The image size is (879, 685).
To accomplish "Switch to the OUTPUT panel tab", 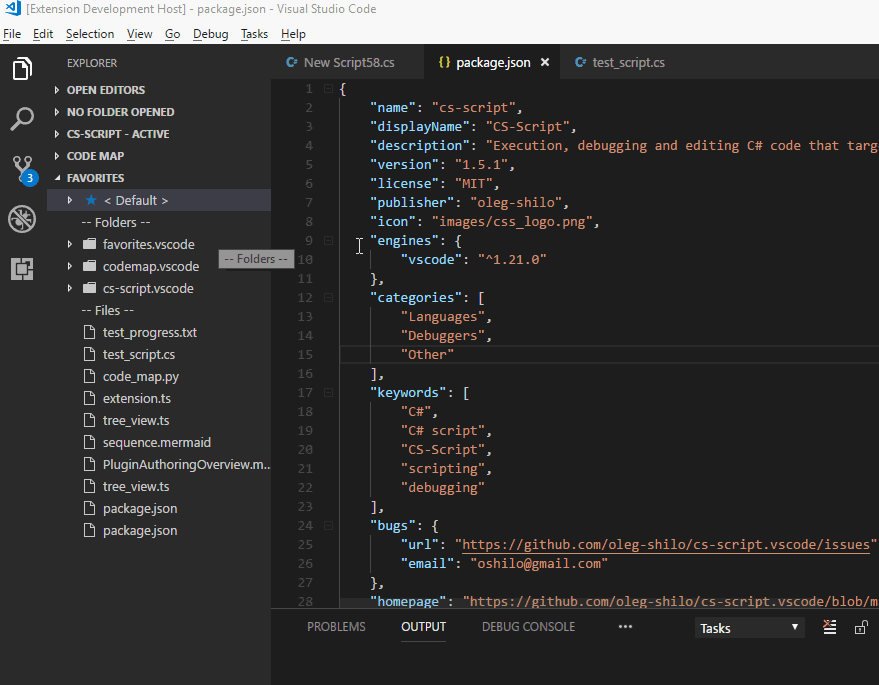I will (423, 627).
